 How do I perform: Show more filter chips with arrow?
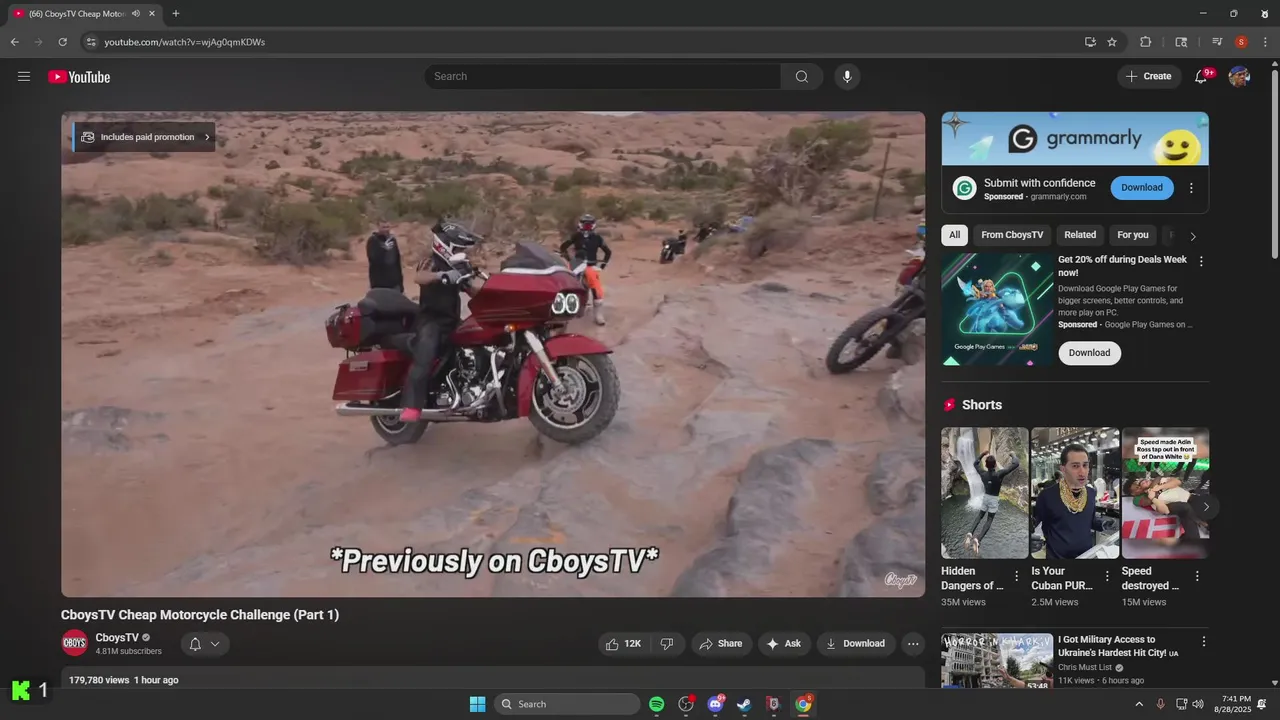(1192, 236)
